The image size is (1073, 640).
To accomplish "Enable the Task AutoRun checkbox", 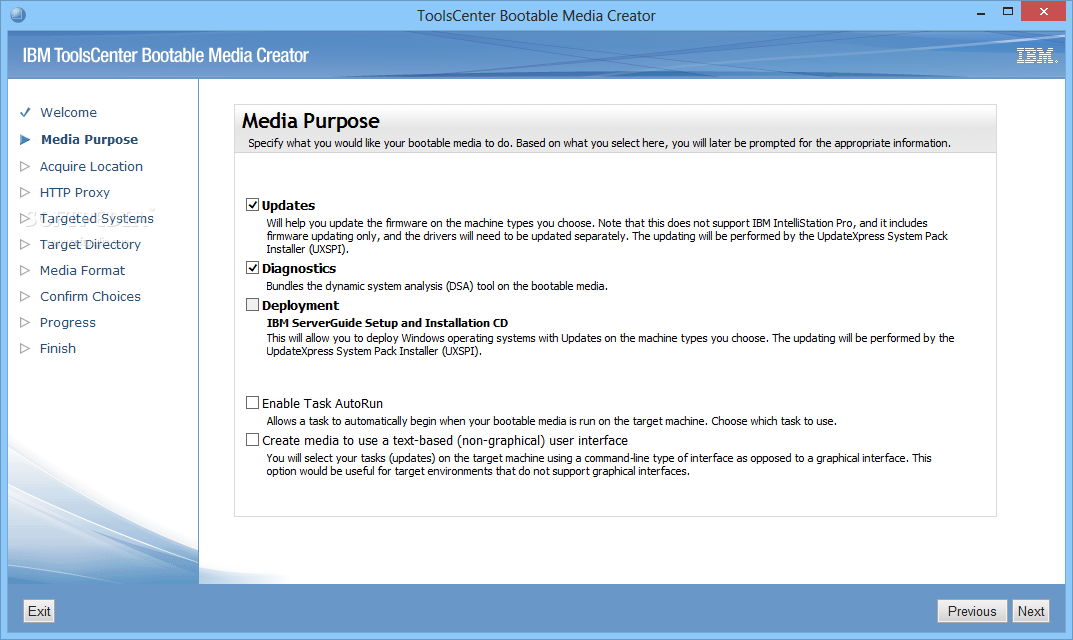I will (x=253, y=402).
